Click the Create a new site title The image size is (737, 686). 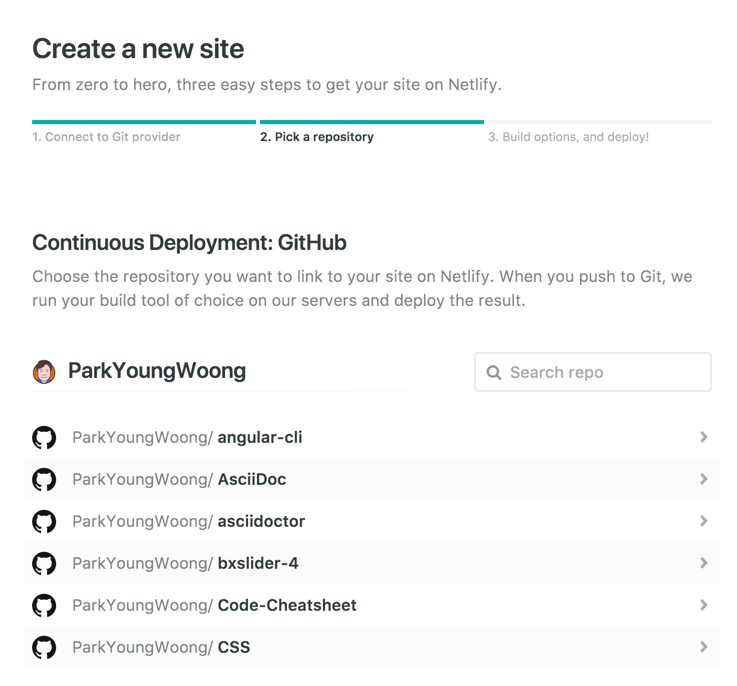click(138, 49)
